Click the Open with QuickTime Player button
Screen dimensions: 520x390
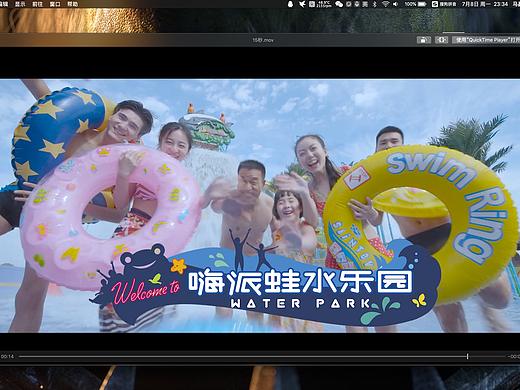(486, 40)
